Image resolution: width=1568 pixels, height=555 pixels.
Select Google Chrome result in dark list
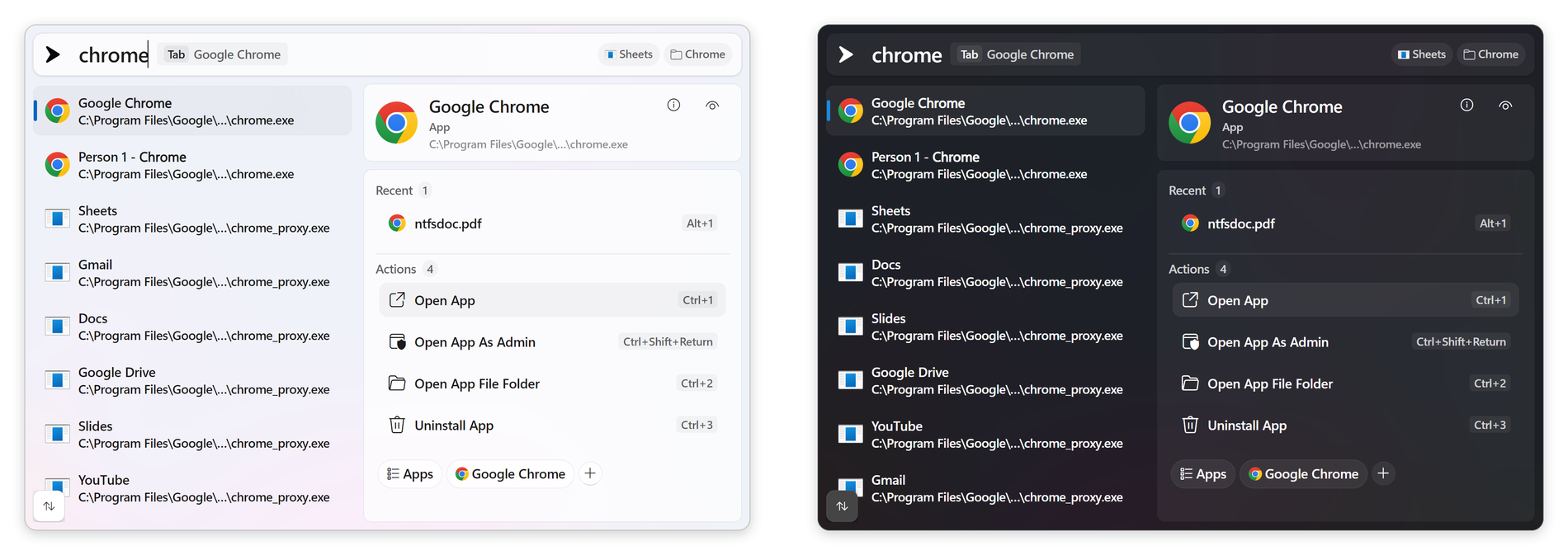tap(985, 111)
